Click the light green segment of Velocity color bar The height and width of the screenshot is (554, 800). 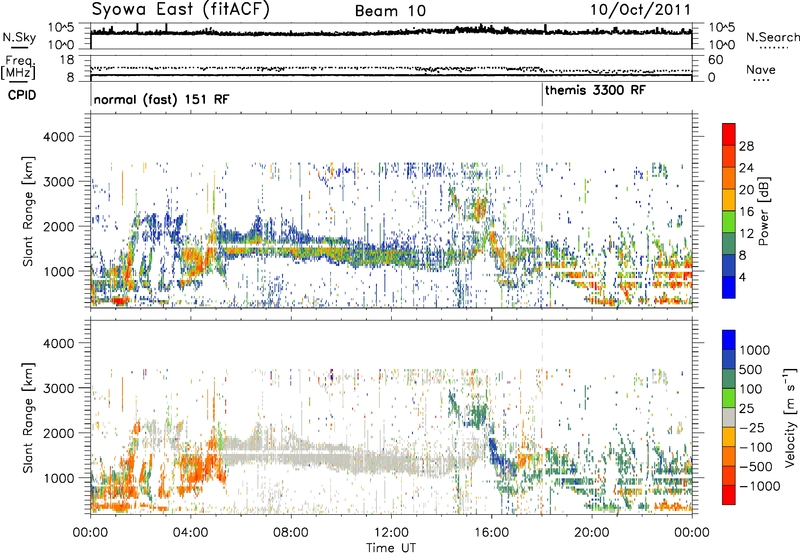coord(729,398)
